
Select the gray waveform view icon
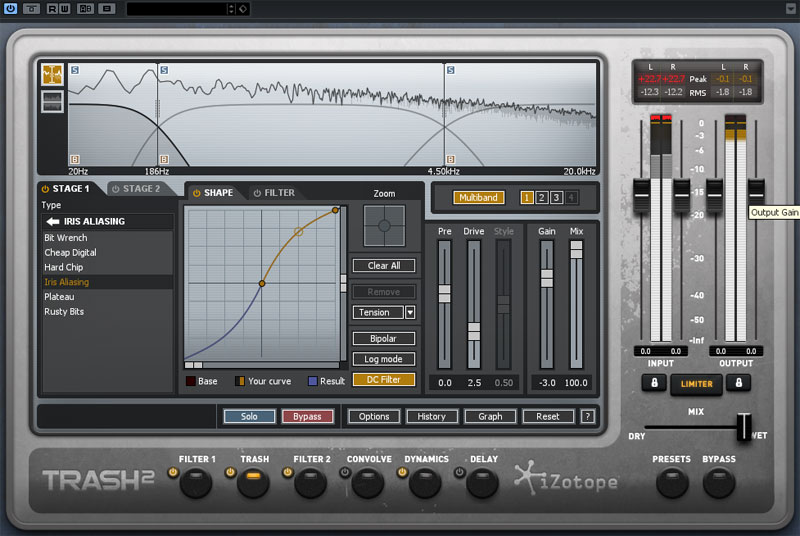(x=52, y=101)
